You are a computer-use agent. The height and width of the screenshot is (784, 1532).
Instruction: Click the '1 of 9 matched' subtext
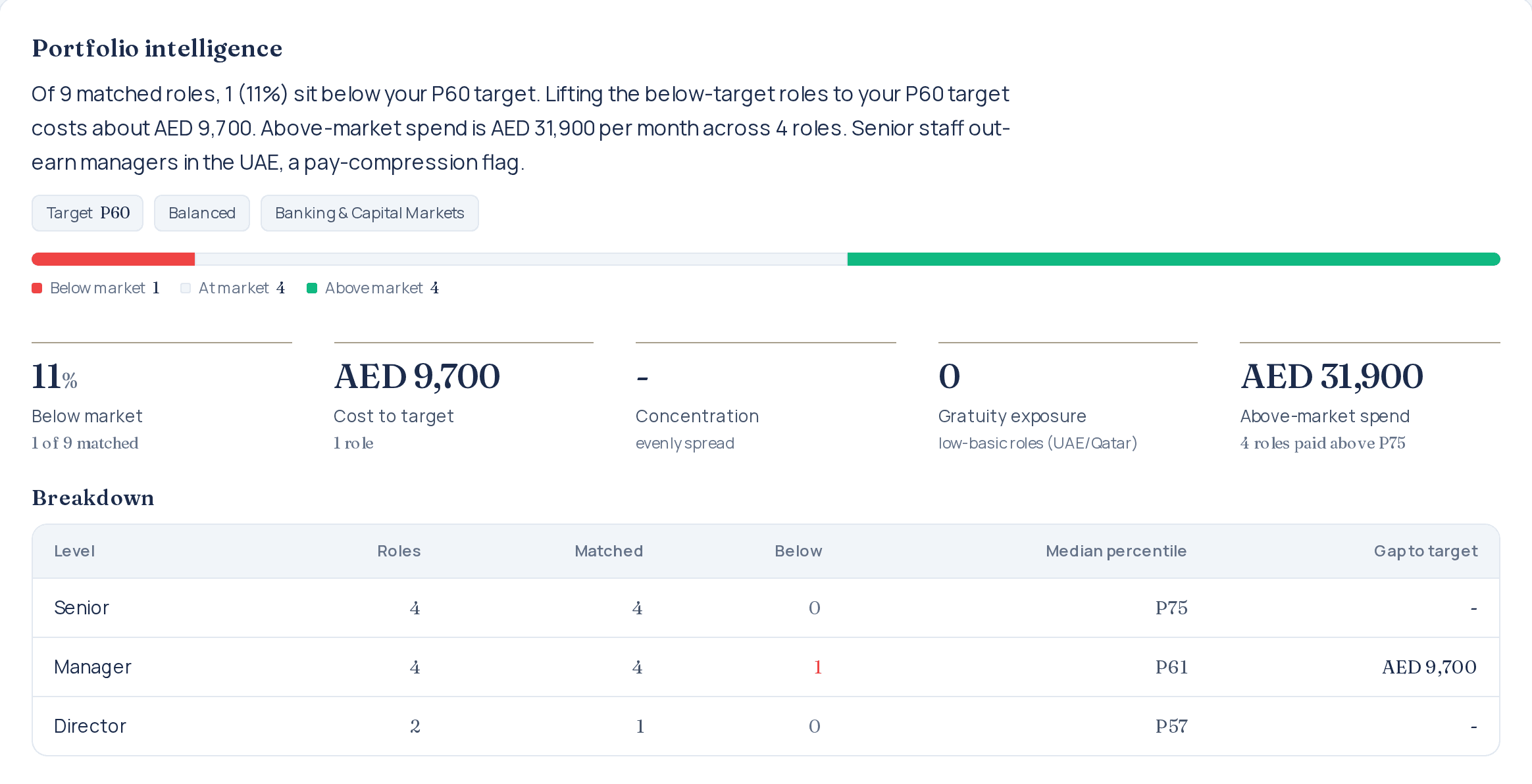[x=86, y=443]
